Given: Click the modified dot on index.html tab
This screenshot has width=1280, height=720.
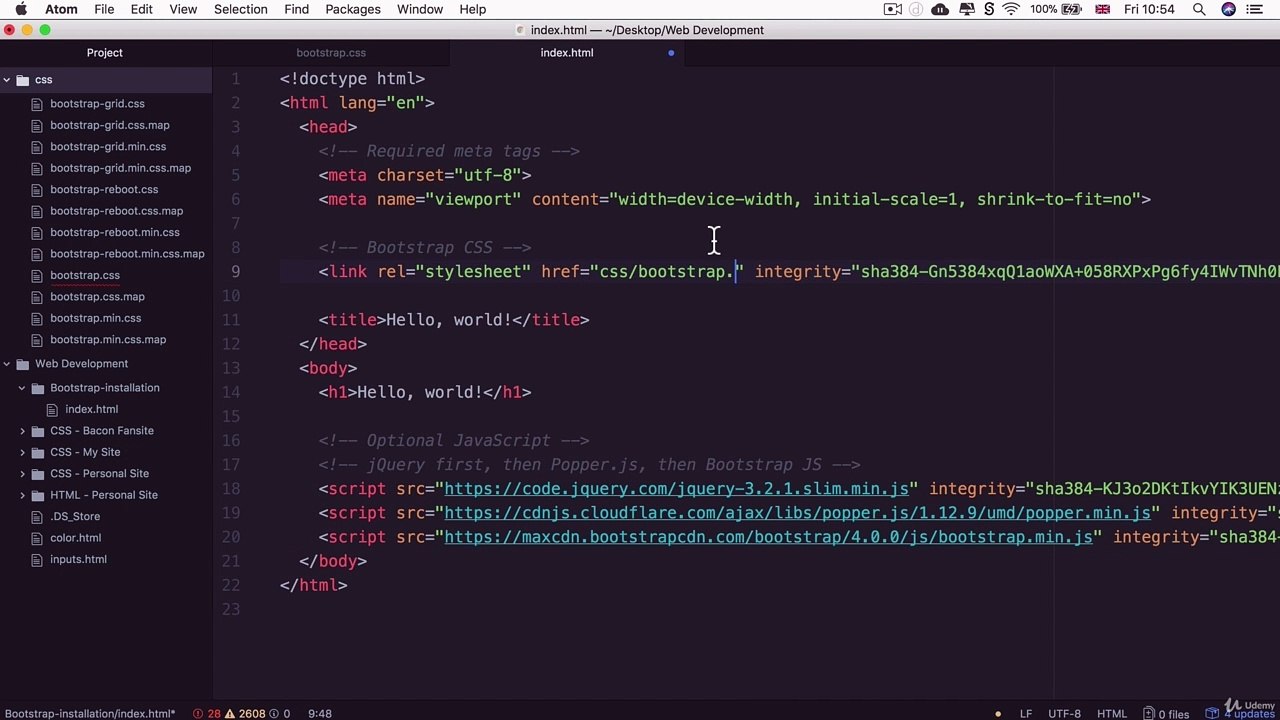Looking at the screenshot, I should click(671, 53).
